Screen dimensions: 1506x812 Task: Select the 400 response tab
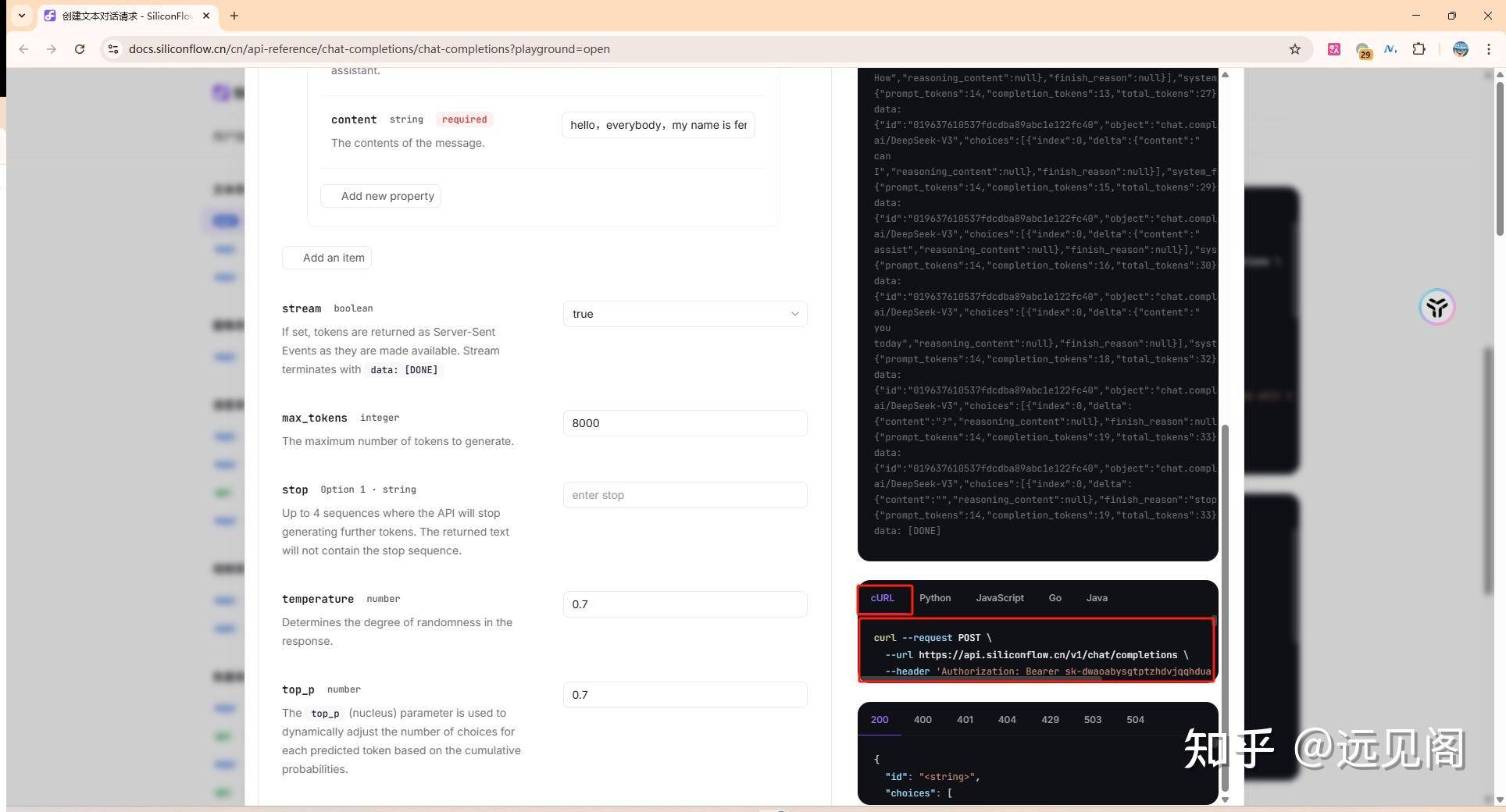click(923, 720)
